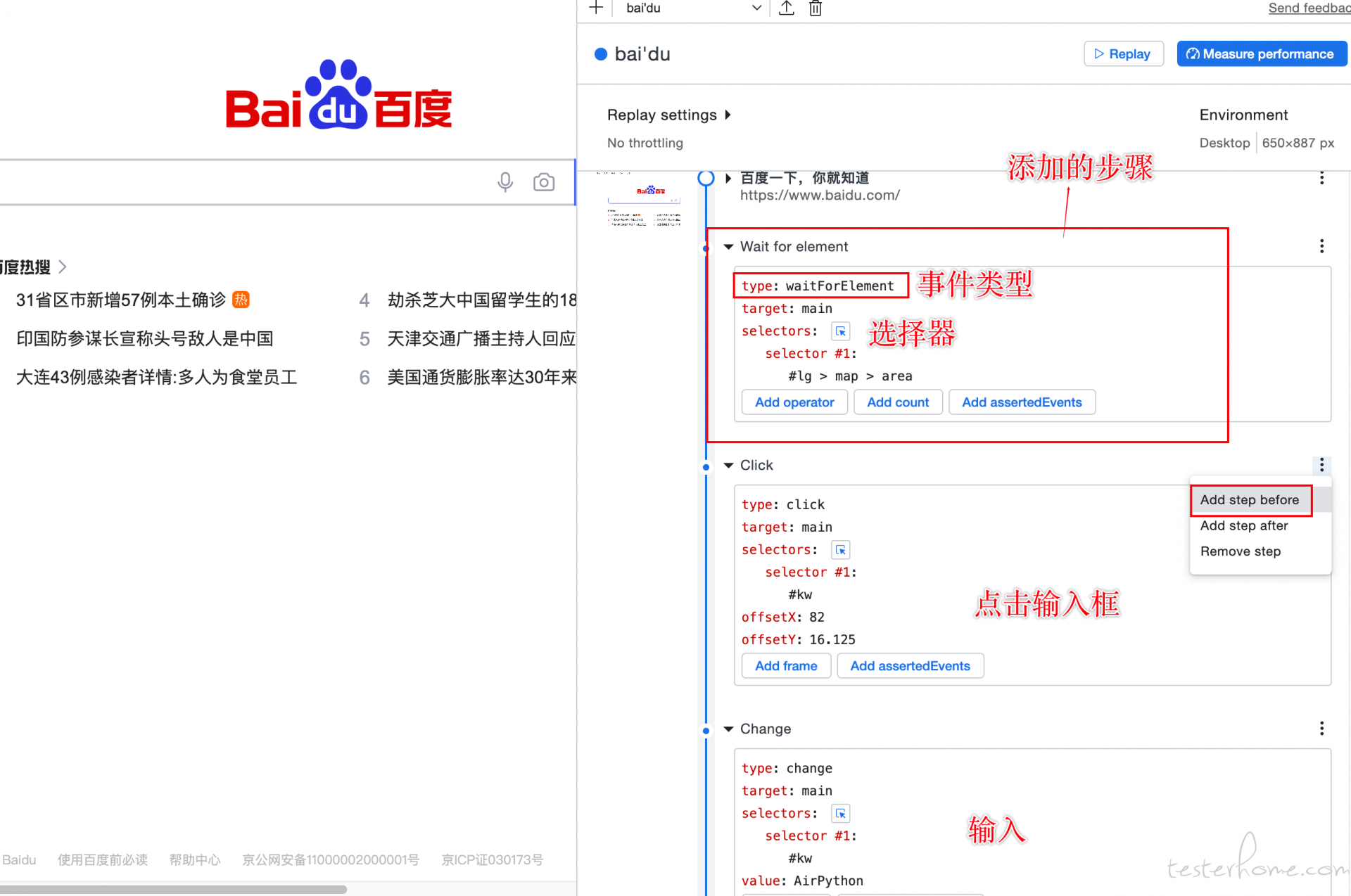The image size is (1351, 896).
Task: Open headline 印国防参谋长宣称头号敌人是中国
Action: tap(145, 339)
